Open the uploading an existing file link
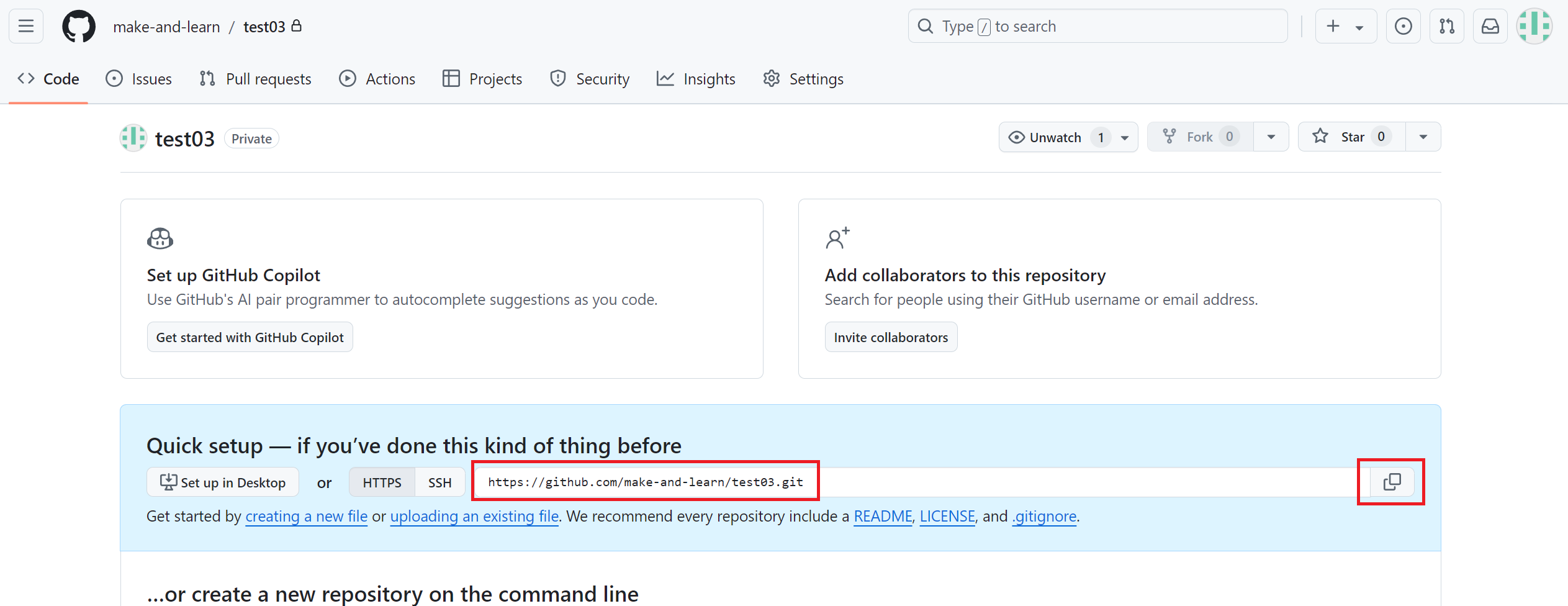Viewport: 1568px width, 606px height. (475, 517)
